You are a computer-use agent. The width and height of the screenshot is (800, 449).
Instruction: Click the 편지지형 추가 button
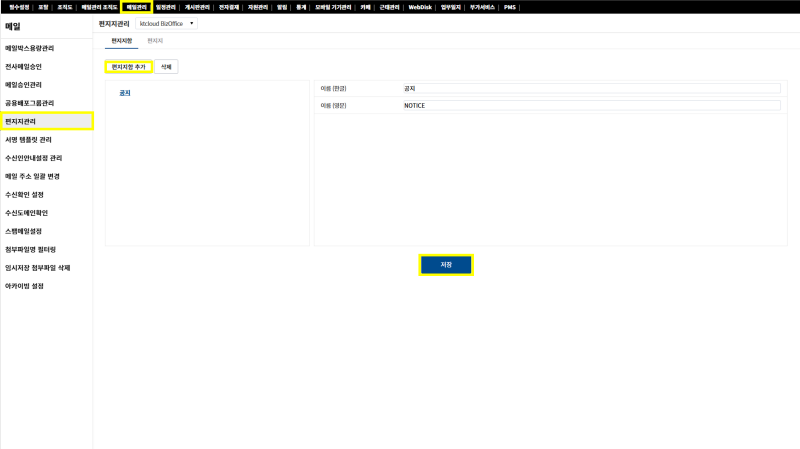click(128, 67)
